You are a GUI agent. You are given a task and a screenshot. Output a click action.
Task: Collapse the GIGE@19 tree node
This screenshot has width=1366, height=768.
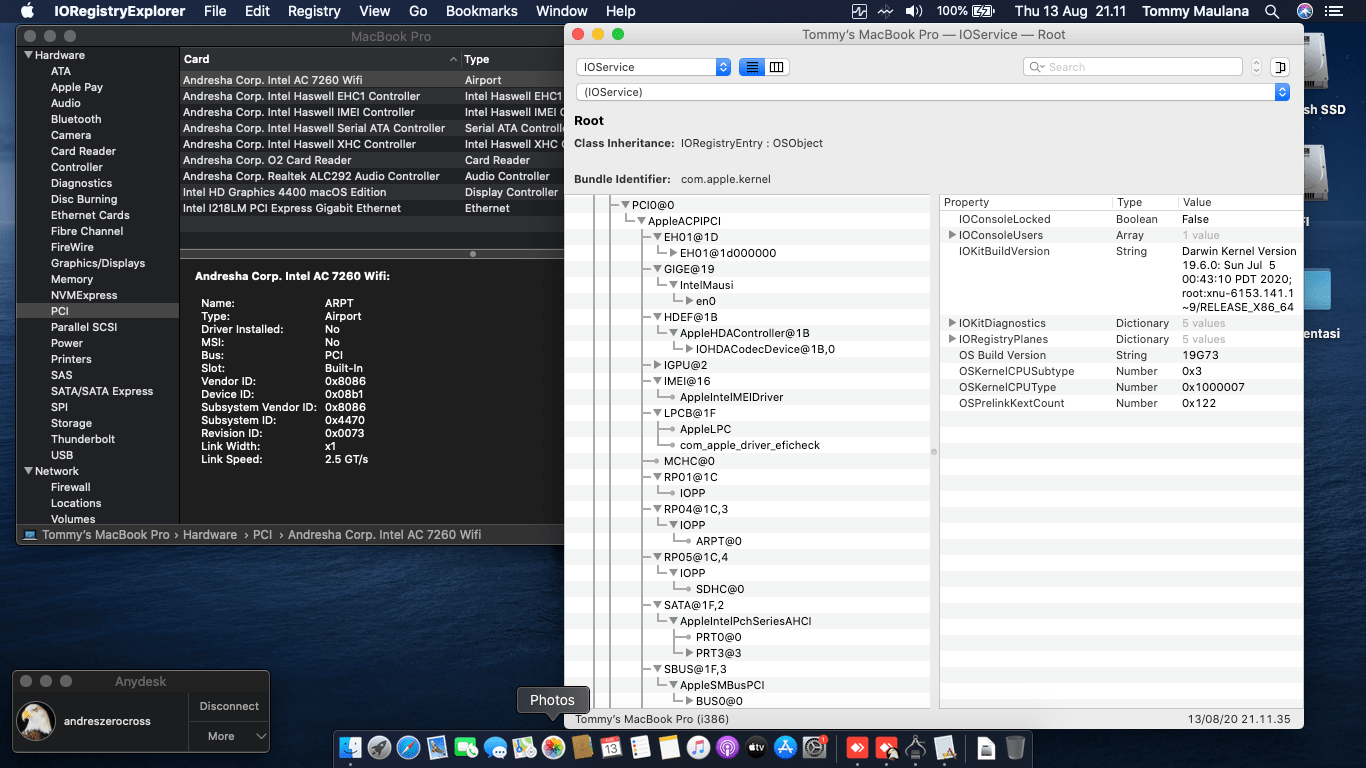(657, 269)
